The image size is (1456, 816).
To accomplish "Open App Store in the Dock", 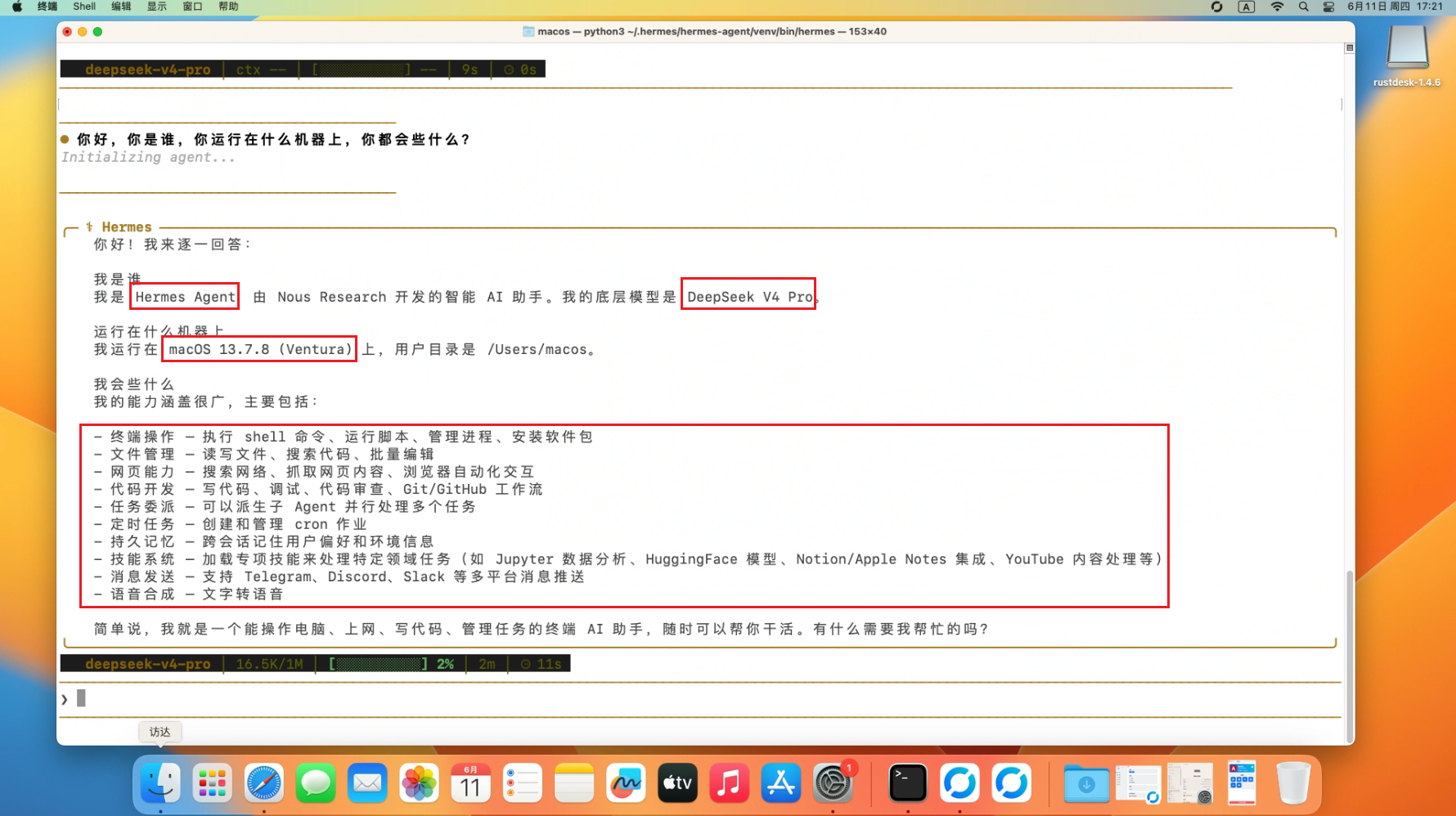I will [x=781, y=783].
